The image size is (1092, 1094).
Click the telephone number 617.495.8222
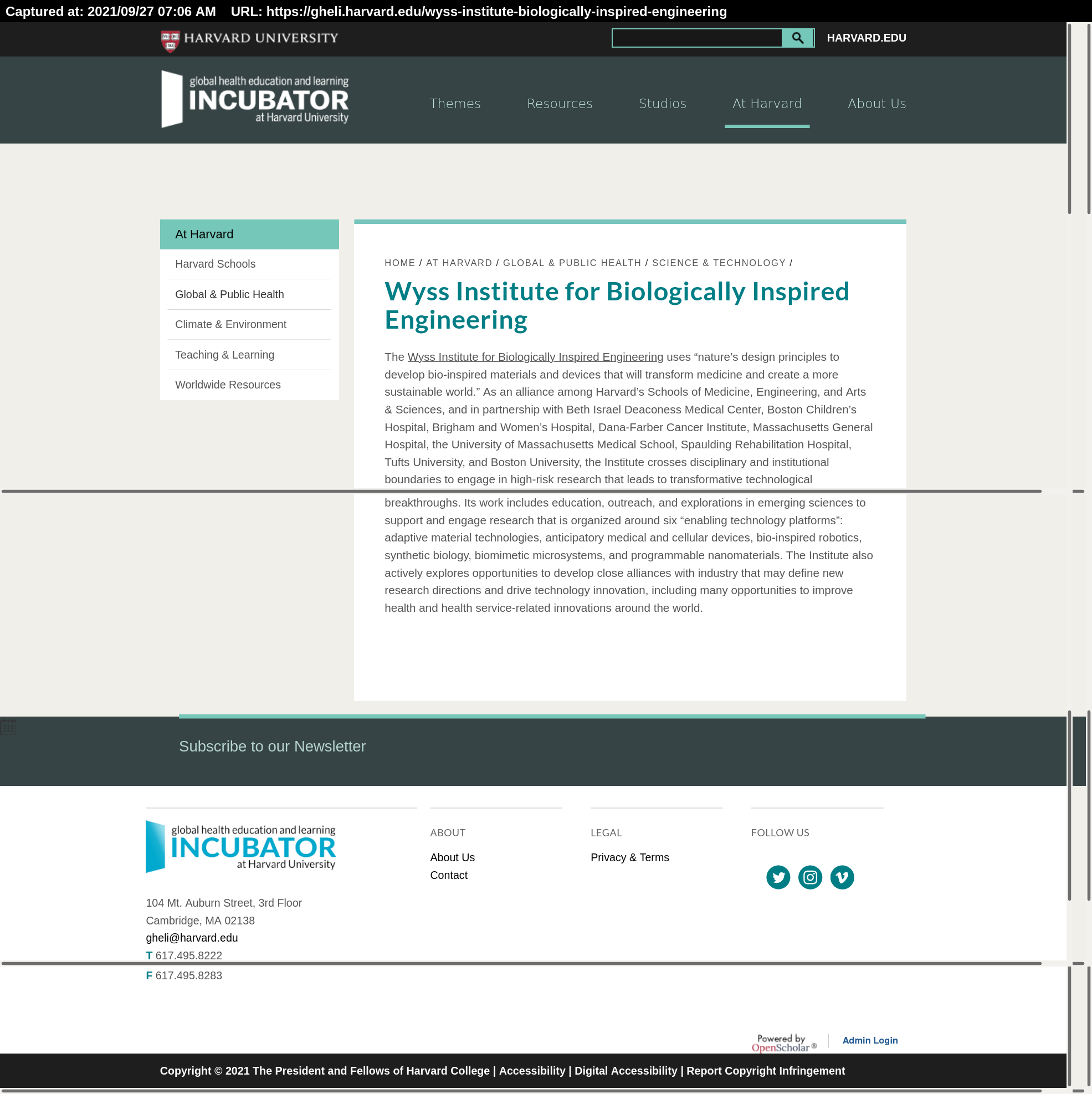(188, 955)
